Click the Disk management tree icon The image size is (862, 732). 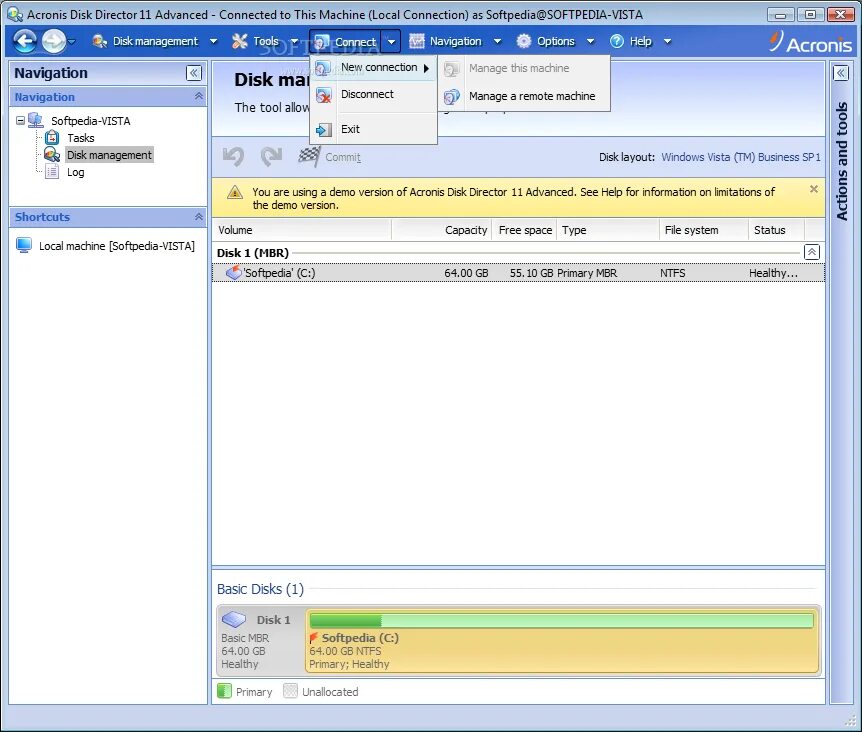[52, 154]
